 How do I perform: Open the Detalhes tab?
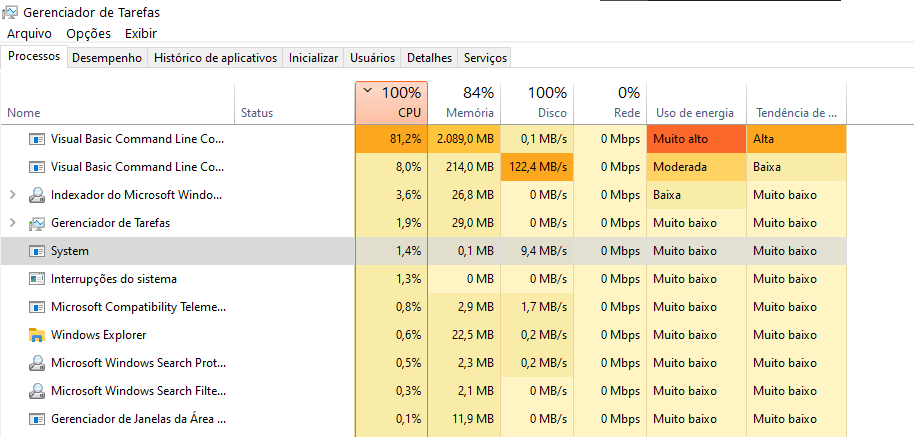click(430, 58)
